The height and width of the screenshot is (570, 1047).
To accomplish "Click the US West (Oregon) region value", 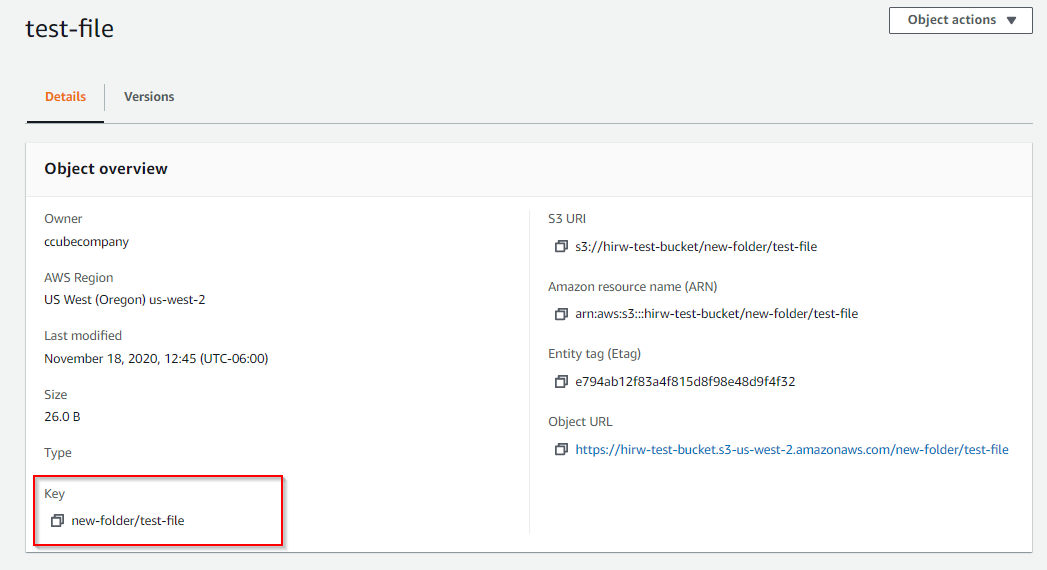I will [x=125, y=300].
